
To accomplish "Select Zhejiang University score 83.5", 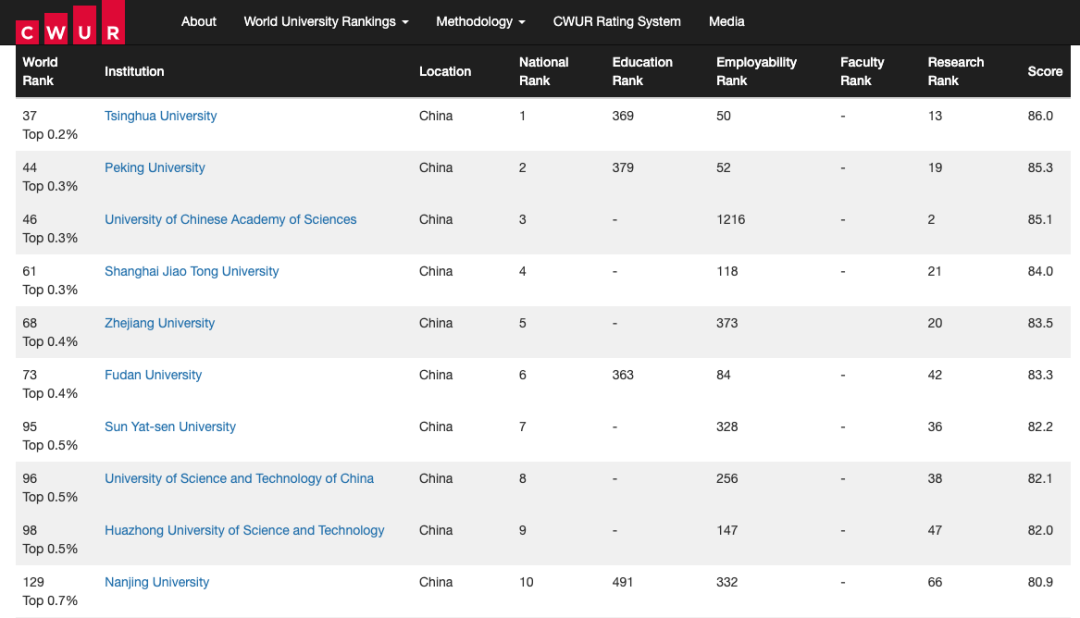I will point(1040,323).
